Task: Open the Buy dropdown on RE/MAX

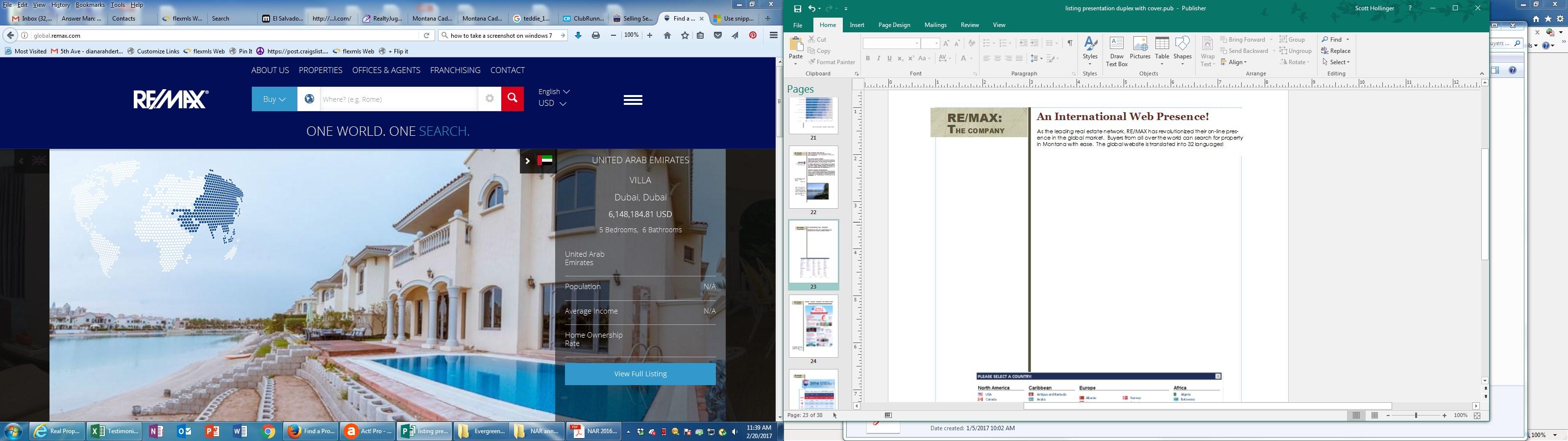Action: tap(274, 98)
